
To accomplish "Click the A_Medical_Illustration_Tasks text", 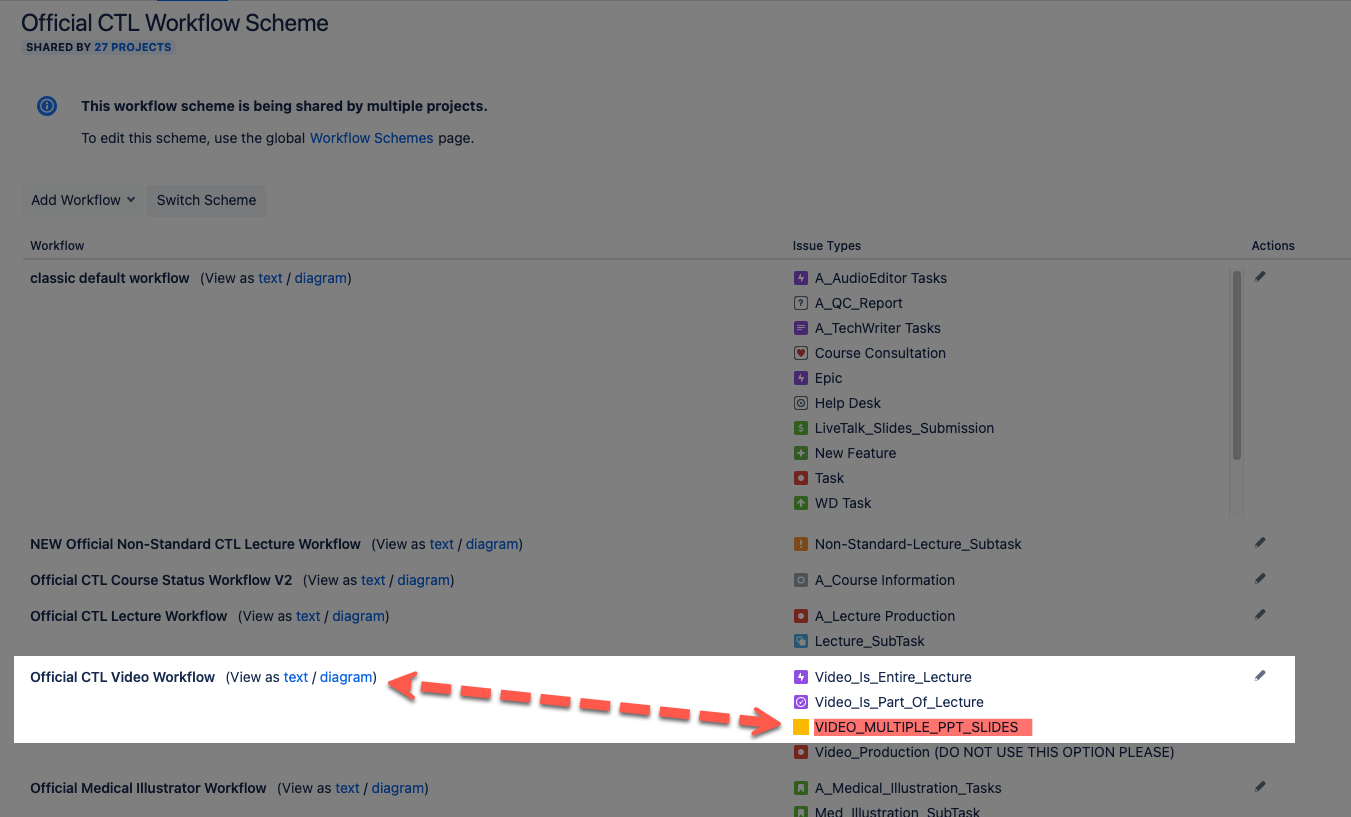I will pos(908,788).
